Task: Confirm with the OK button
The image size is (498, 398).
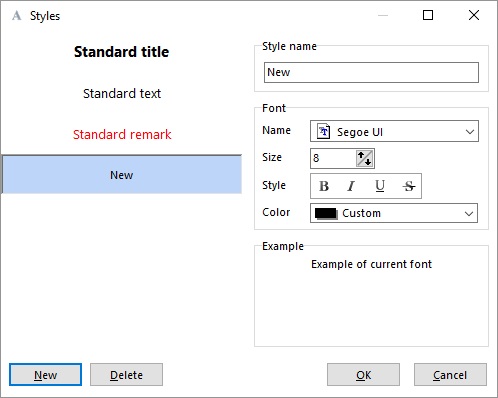Action: click(363, 375)
